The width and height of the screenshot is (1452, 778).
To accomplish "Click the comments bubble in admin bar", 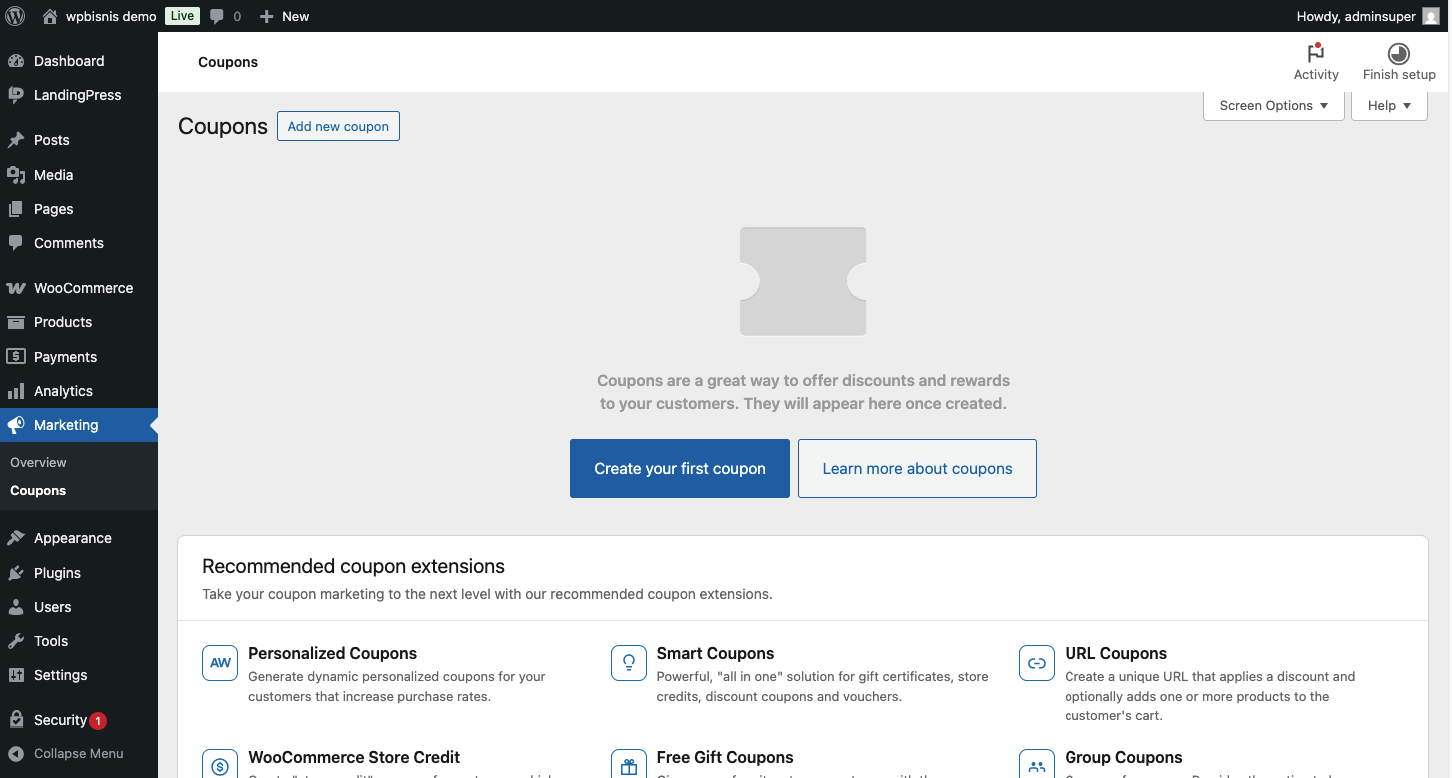I will click(x=218, y=16).
